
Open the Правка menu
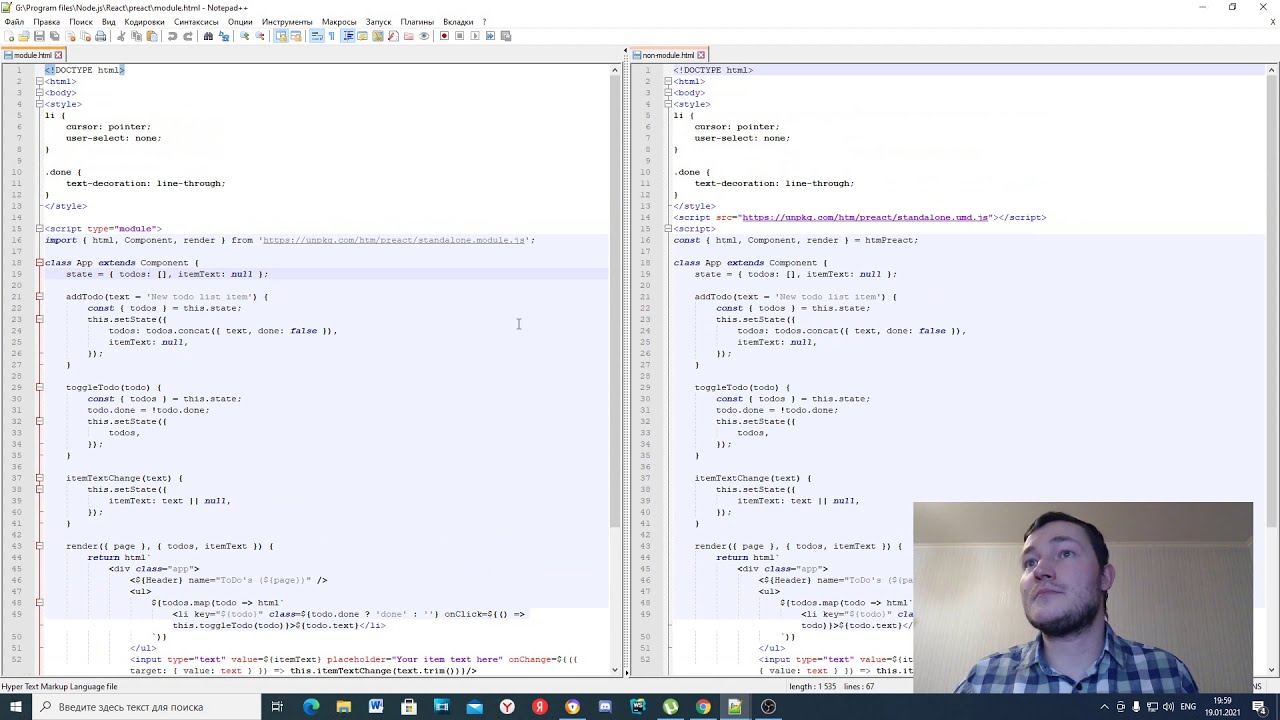point(46,22)
